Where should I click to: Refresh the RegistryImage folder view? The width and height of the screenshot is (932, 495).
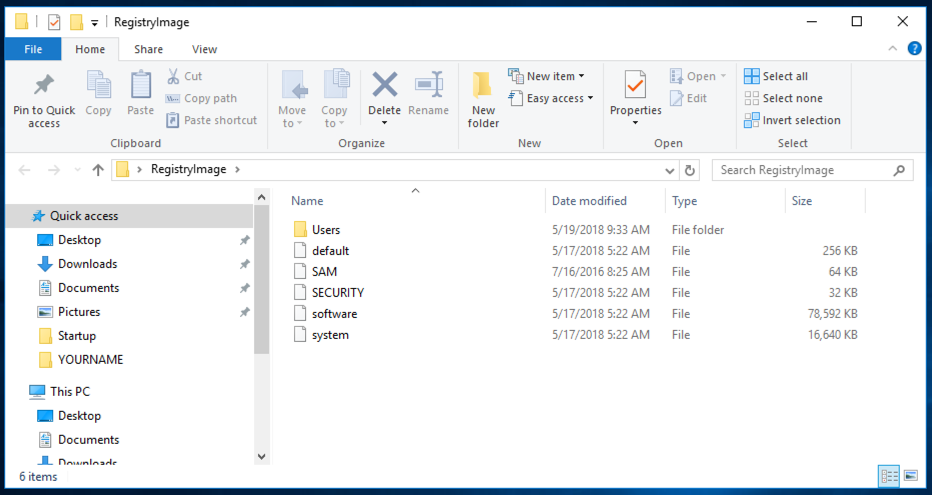[689, 171]
